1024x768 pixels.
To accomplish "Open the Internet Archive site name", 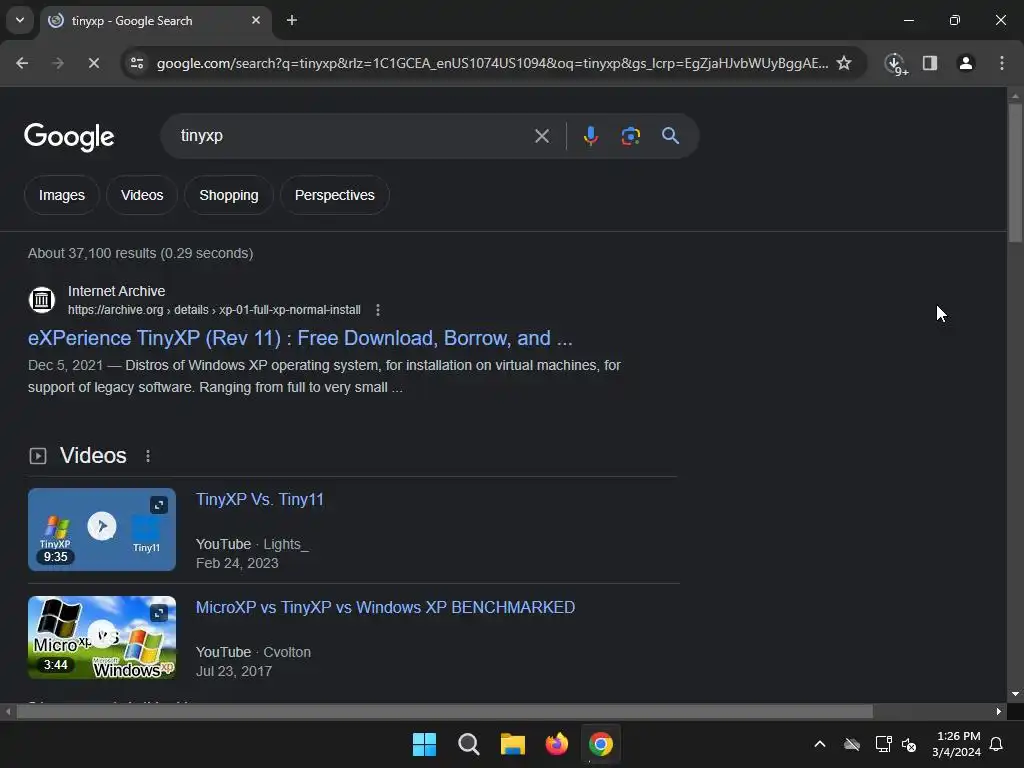I will coord(116,291).
